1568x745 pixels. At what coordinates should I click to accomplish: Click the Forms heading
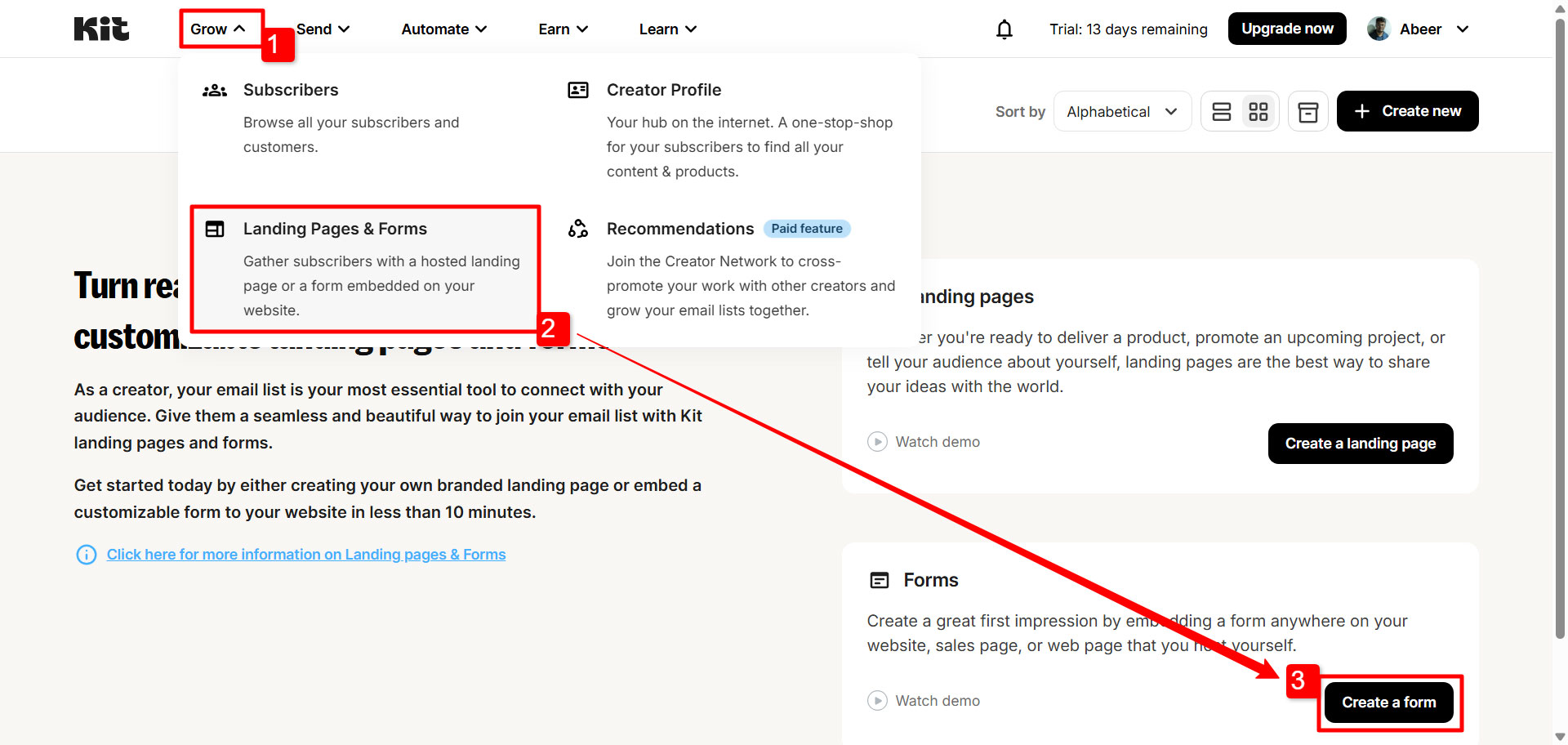pos(931,580)
